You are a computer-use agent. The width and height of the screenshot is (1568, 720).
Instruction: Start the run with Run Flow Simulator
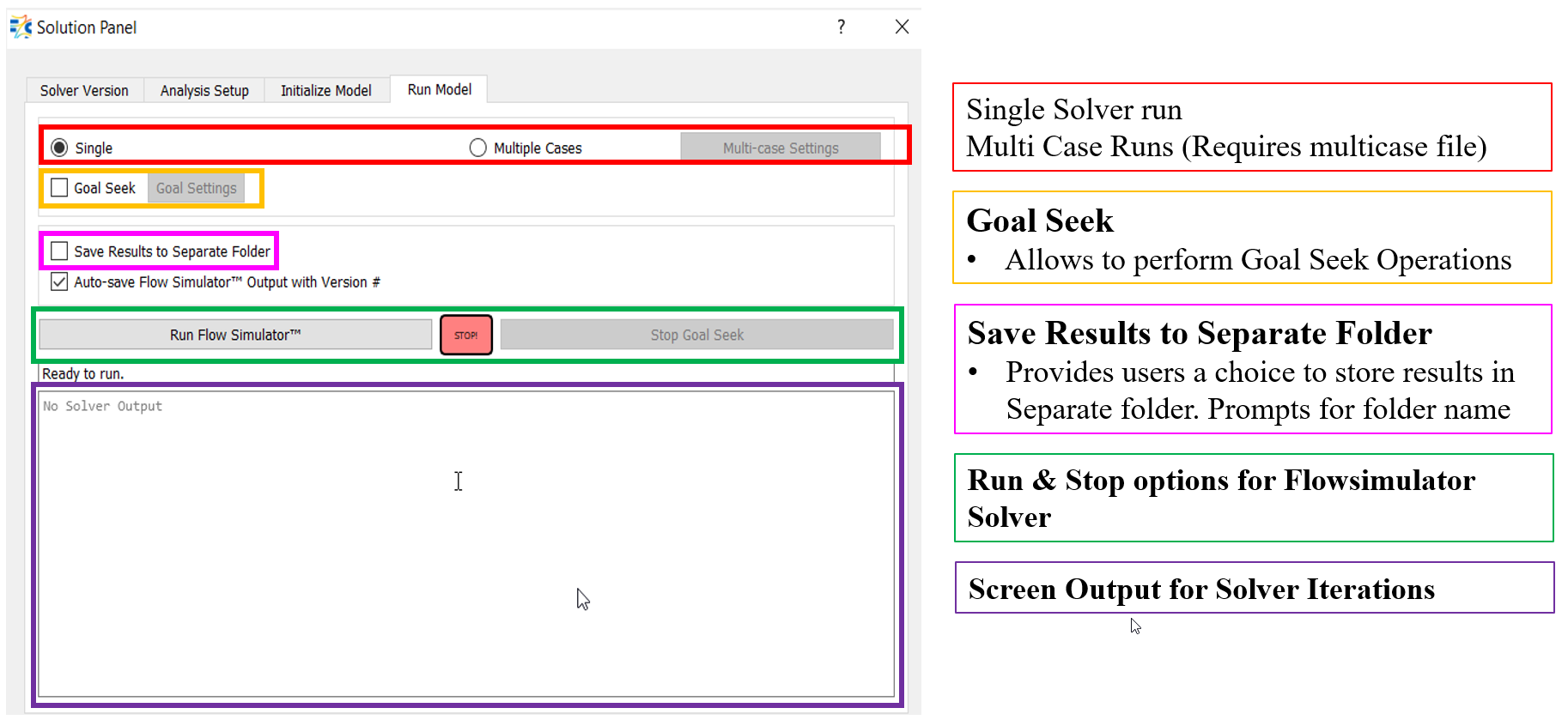(235, 335)
